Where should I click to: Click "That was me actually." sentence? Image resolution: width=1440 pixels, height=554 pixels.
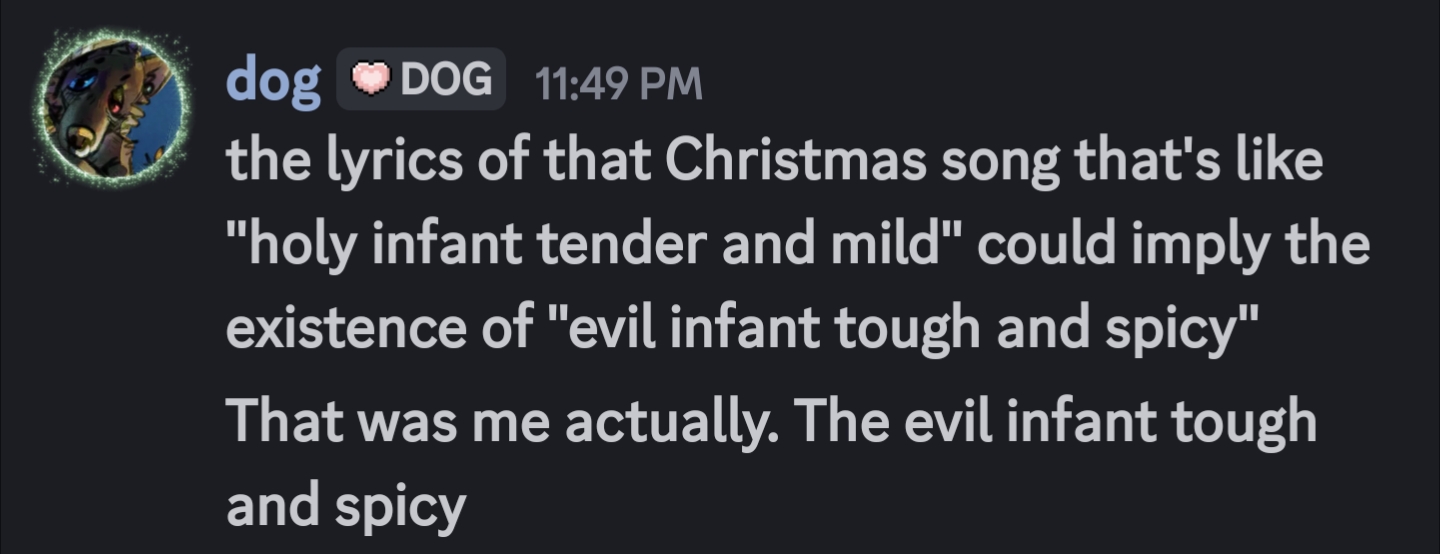pos(501,423)
